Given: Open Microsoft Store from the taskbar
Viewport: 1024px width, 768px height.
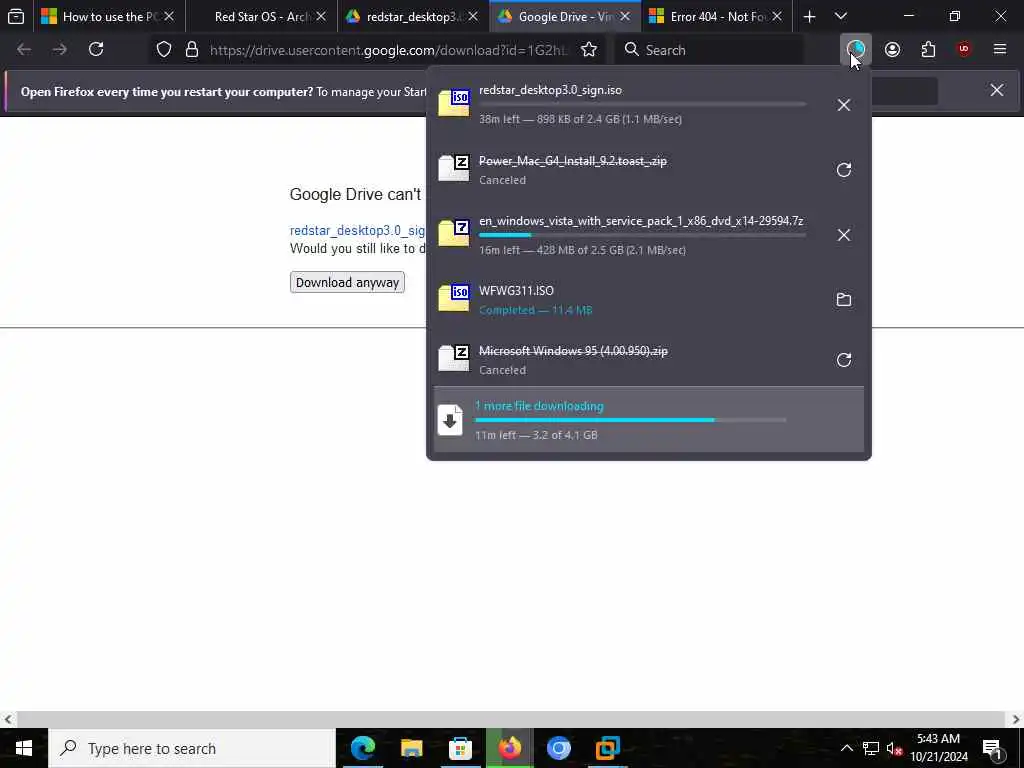Looking at the screenshot, I should click(460, 748).
